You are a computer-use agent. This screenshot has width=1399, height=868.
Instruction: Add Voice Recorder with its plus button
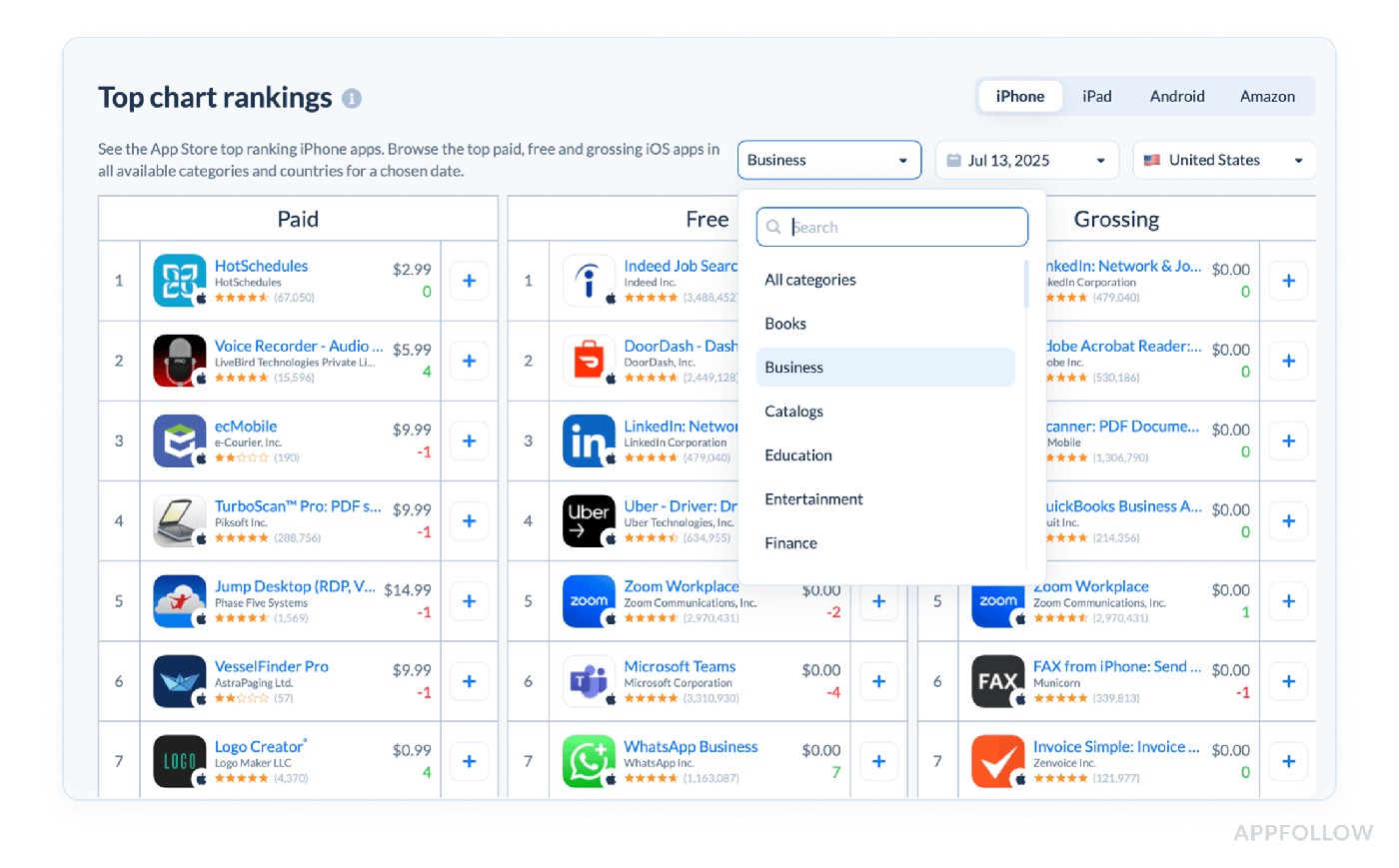click(x=470, y=361)
